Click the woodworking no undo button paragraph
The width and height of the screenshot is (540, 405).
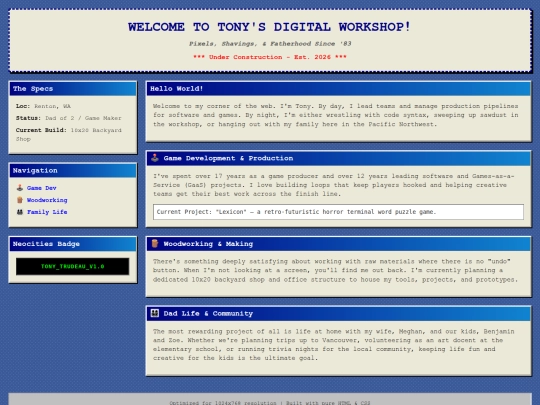(335, 270)
